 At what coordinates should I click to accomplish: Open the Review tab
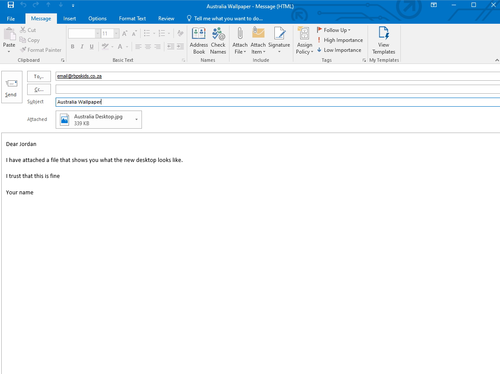[166, 19]
